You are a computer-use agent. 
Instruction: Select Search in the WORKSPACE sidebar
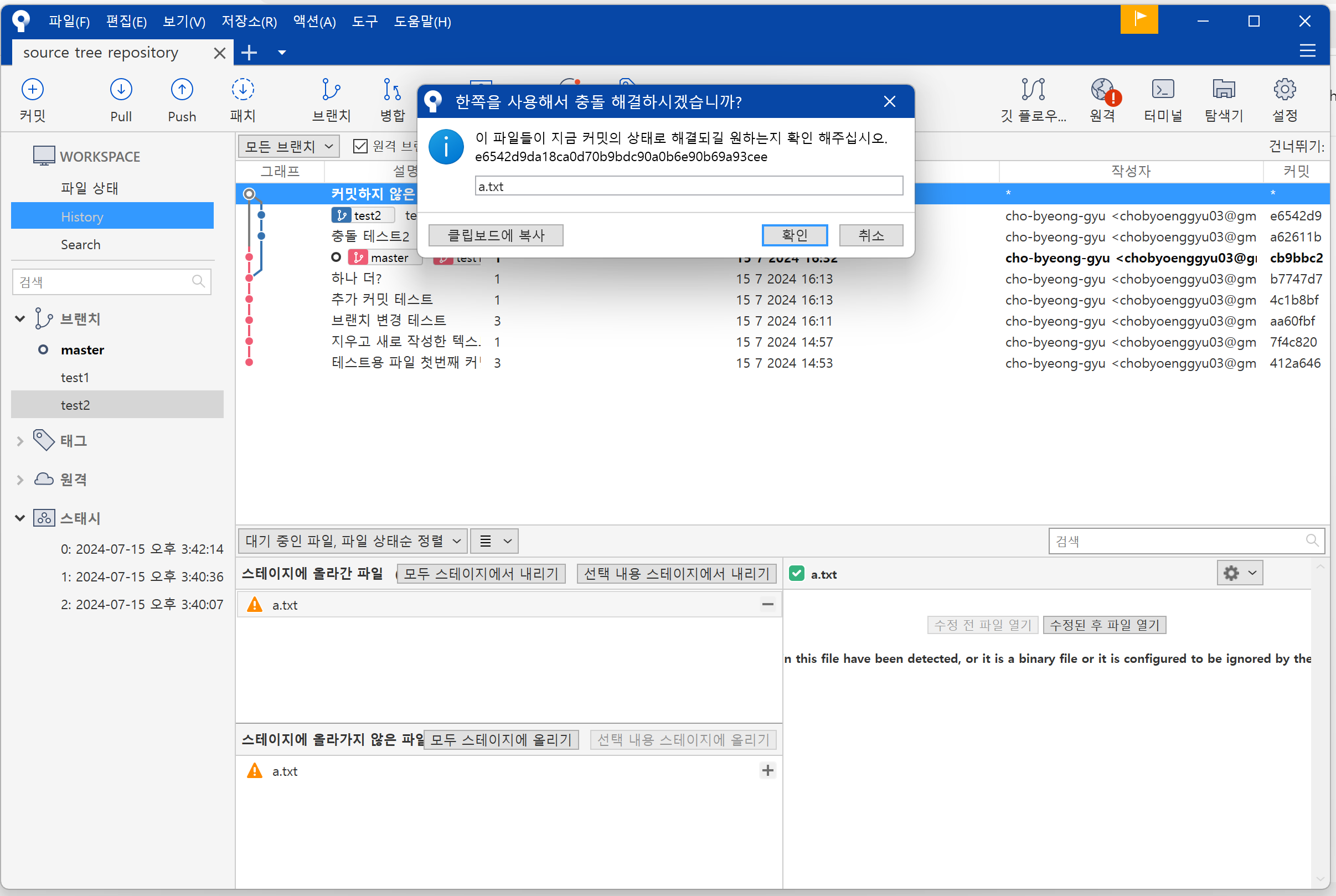pos(80,244)
